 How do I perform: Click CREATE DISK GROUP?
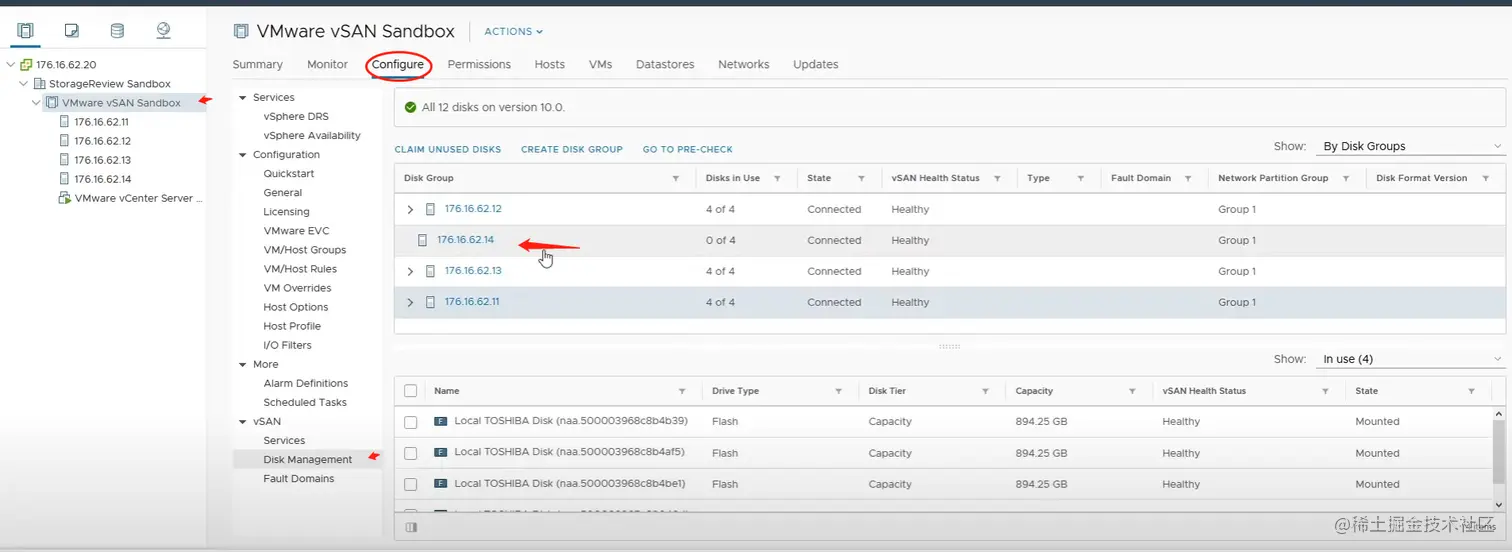(x=572, y=149)
